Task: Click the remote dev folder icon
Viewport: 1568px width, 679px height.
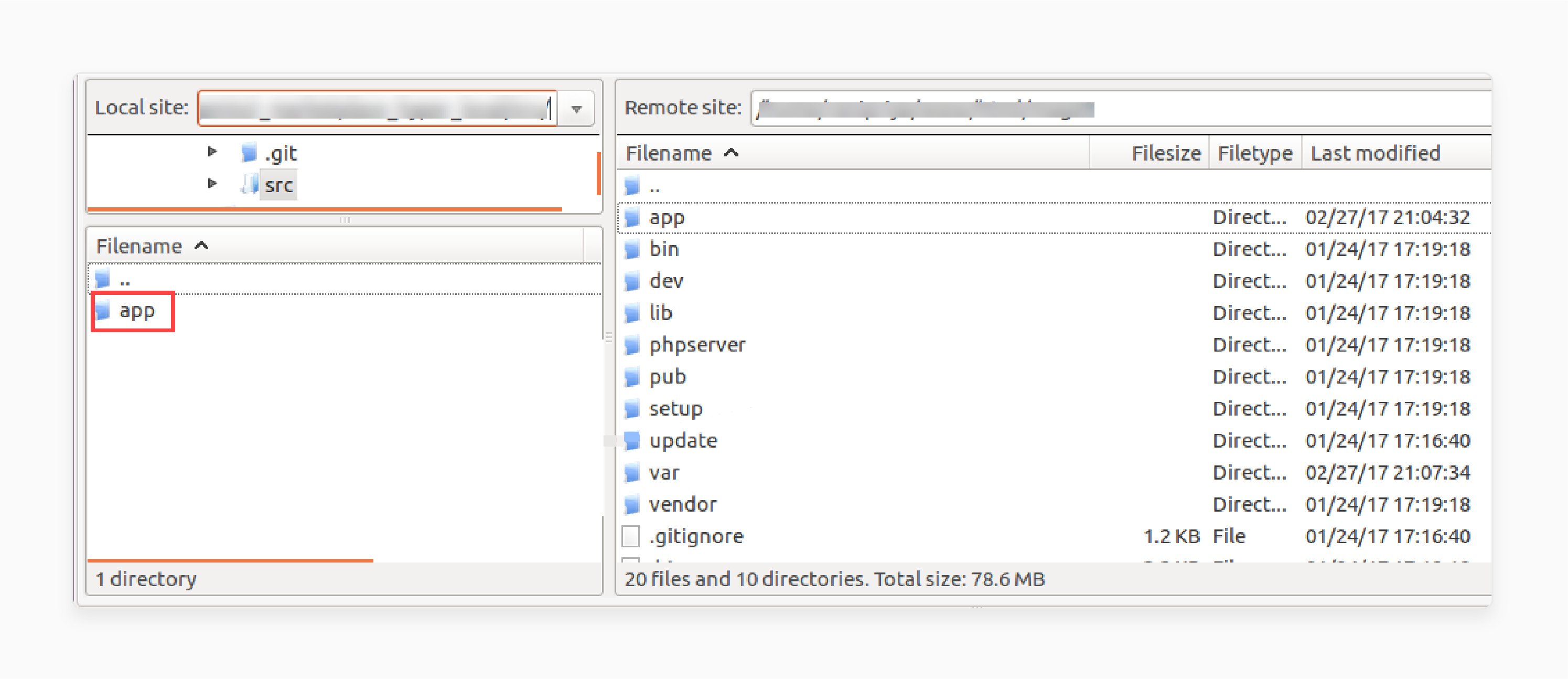Action: [x=632, y=281]
